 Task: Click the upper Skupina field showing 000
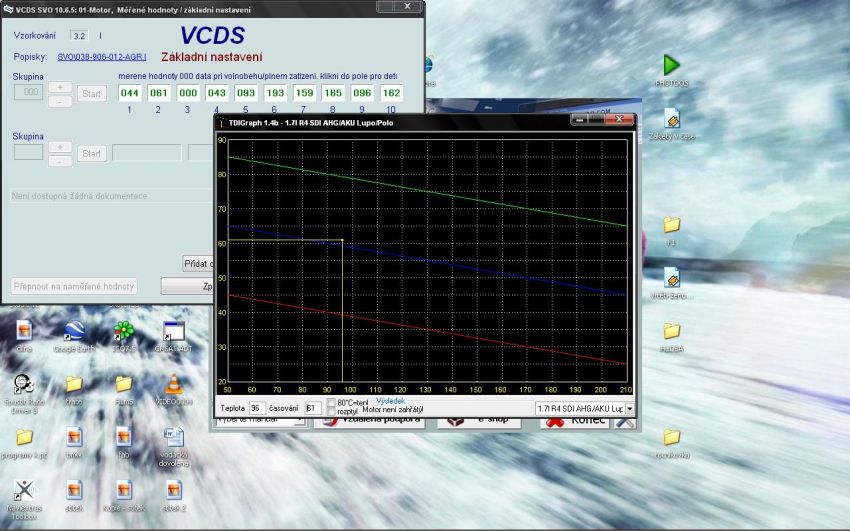[28, 92]
